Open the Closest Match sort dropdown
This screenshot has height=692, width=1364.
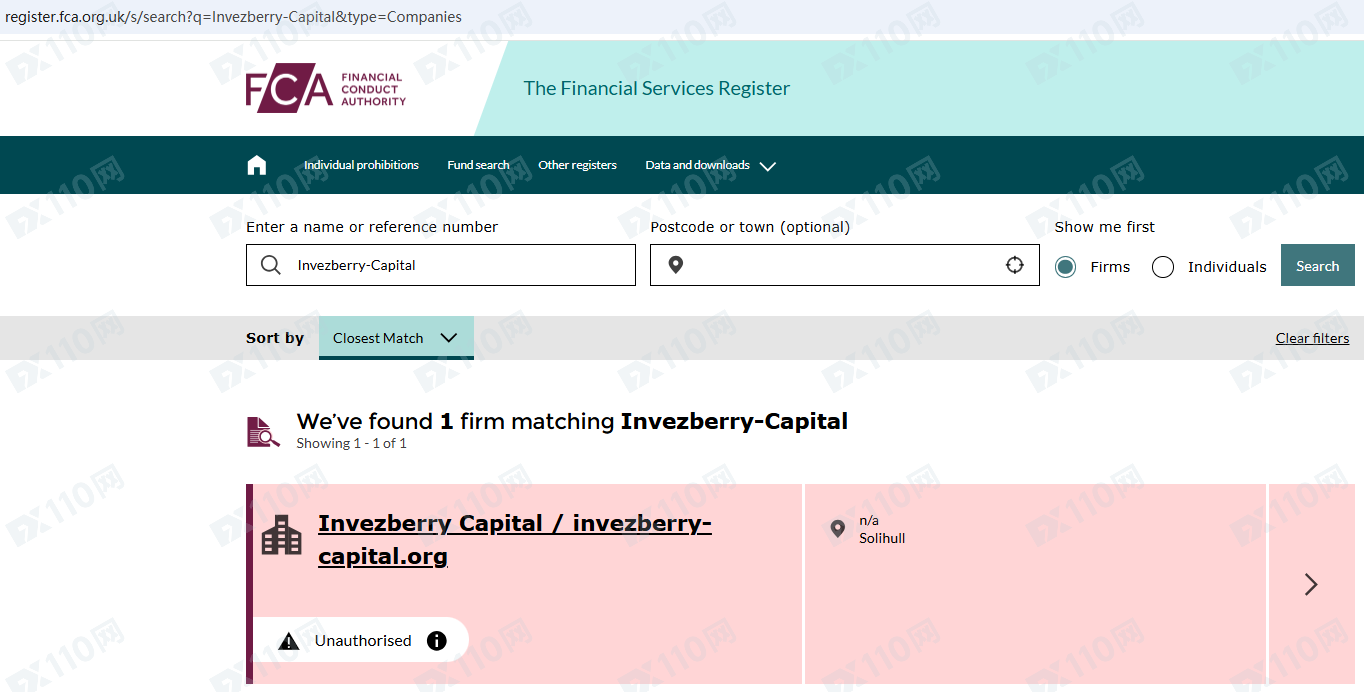(395, 338)
